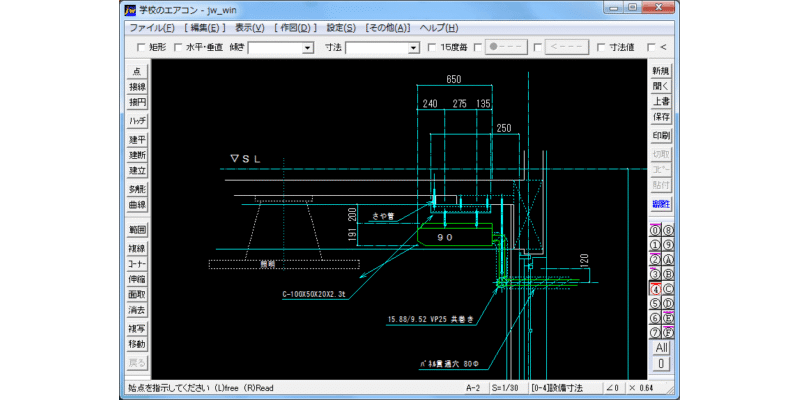Select the 移動 (move) tool

[137, 344]
